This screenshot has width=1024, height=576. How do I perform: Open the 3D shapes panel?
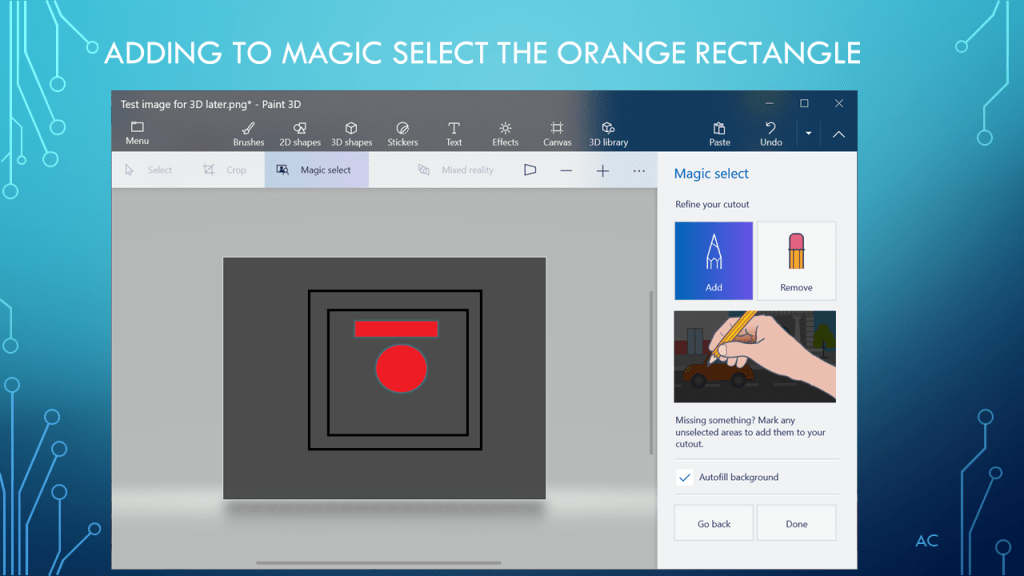coord(351,133)
